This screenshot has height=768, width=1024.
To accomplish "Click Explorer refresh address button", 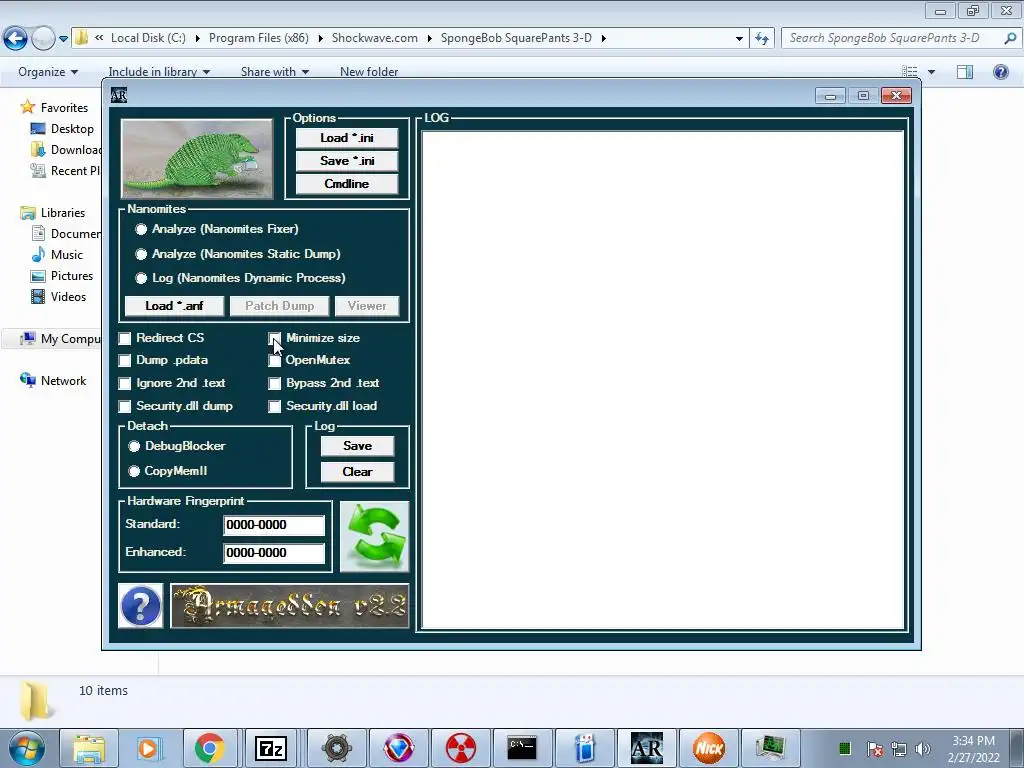I will click(x=761, y=39).
